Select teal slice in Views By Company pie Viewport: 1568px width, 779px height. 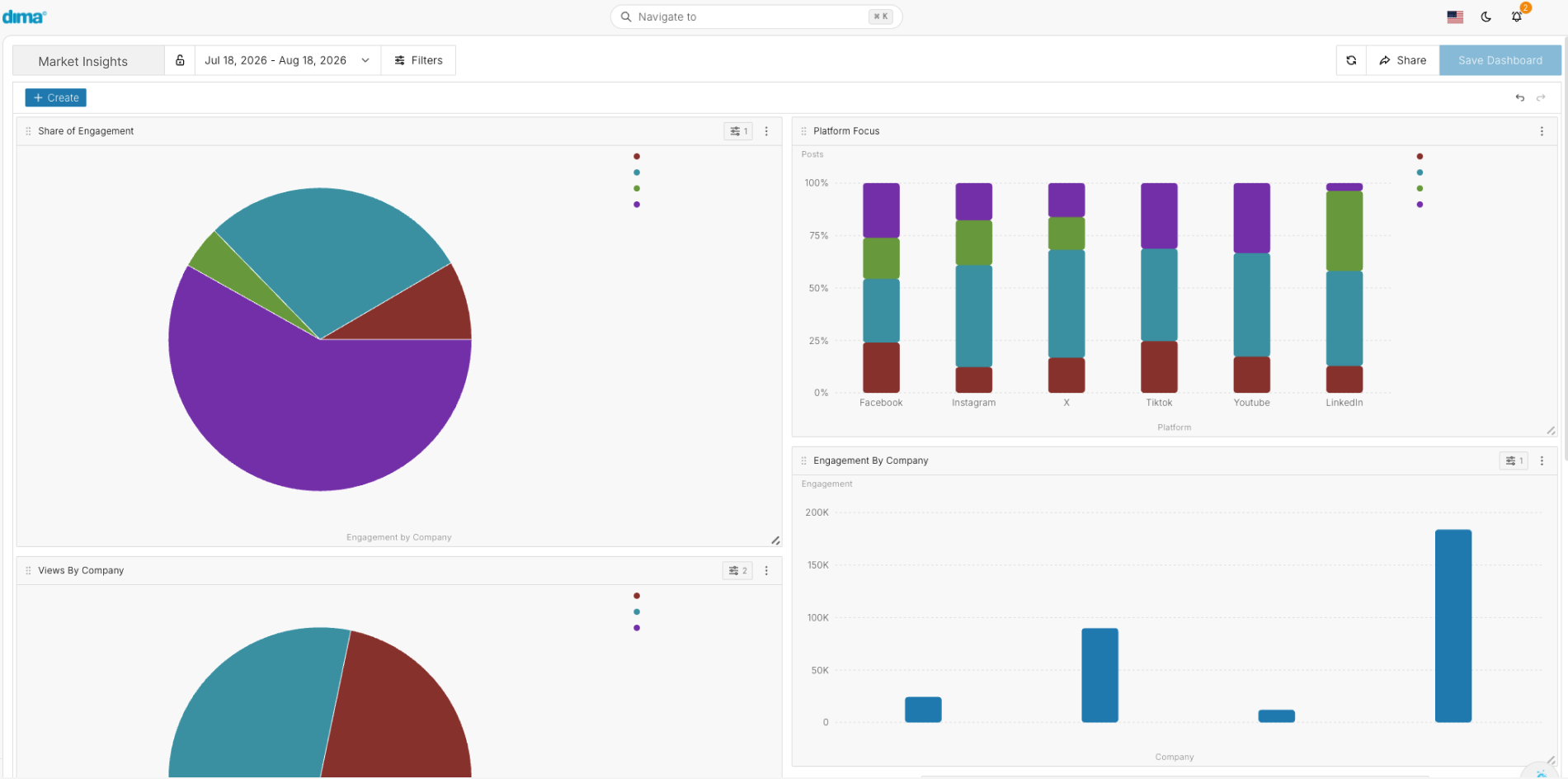[256, 710]
